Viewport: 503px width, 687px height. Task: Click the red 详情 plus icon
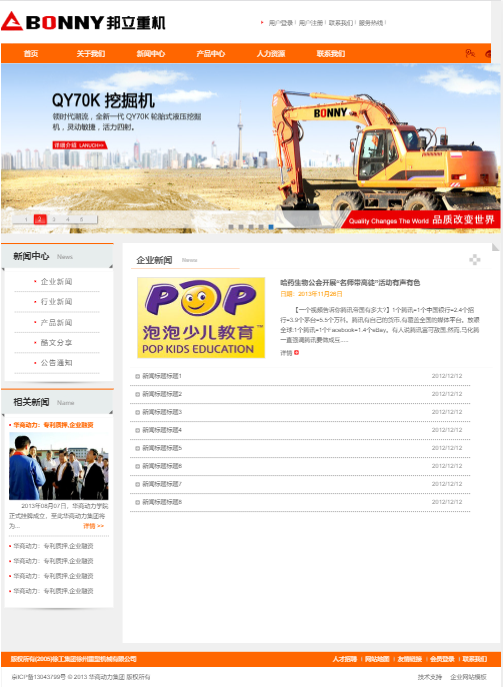tap(297, 353)
